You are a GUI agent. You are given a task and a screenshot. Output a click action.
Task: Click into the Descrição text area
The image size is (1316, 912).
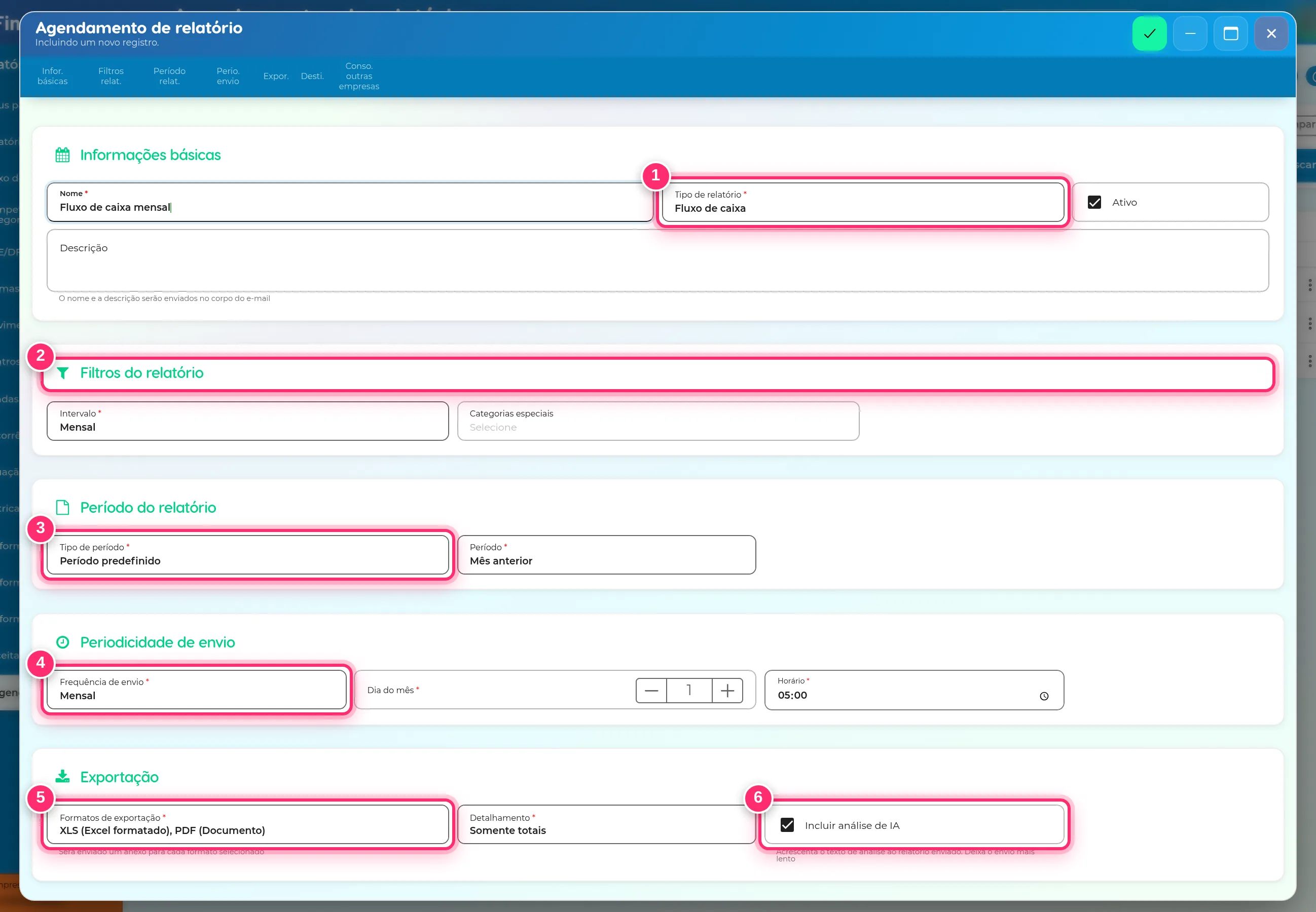point(657,260)
